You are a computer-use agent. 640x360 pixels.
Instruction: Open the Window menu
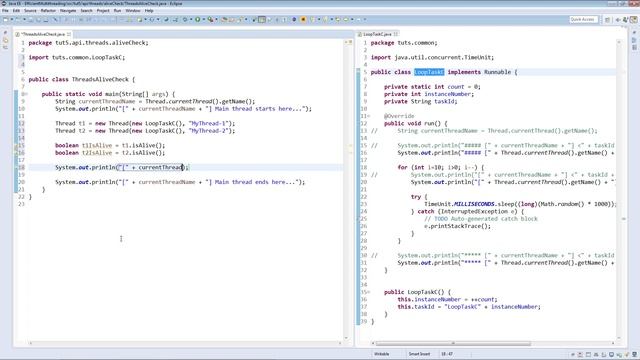[133, 11]
